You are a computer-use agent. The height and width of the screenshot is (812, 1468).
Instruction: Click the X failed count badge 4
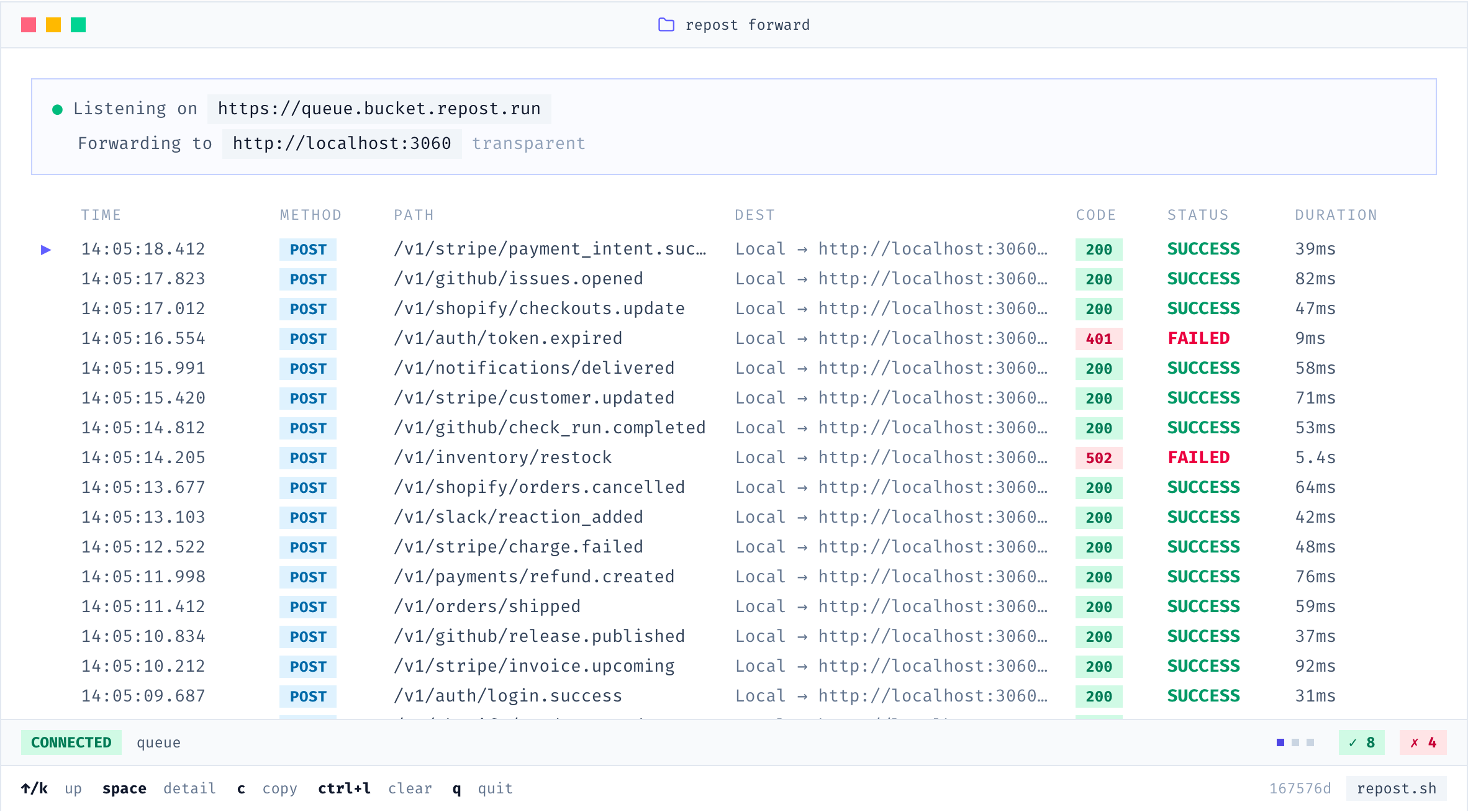pos(1423,742)
